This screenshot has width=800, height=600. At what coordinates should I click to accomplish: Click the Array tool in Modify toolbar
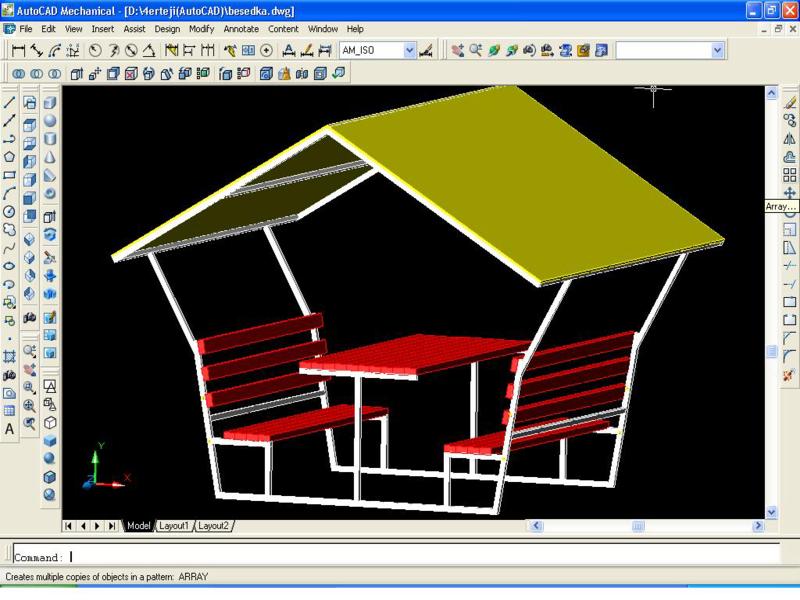tap(789, 174)
